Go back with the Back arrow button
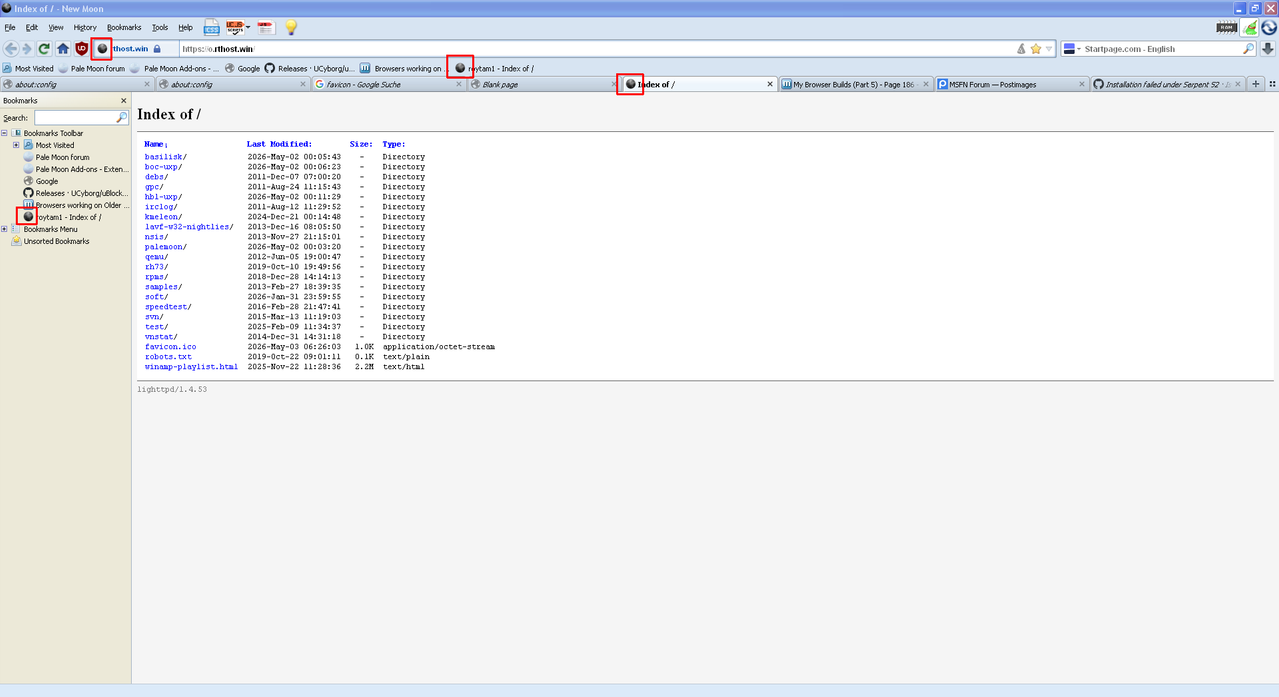The image size is (1279, 697). pyautogui.click(x=11, y=48)
